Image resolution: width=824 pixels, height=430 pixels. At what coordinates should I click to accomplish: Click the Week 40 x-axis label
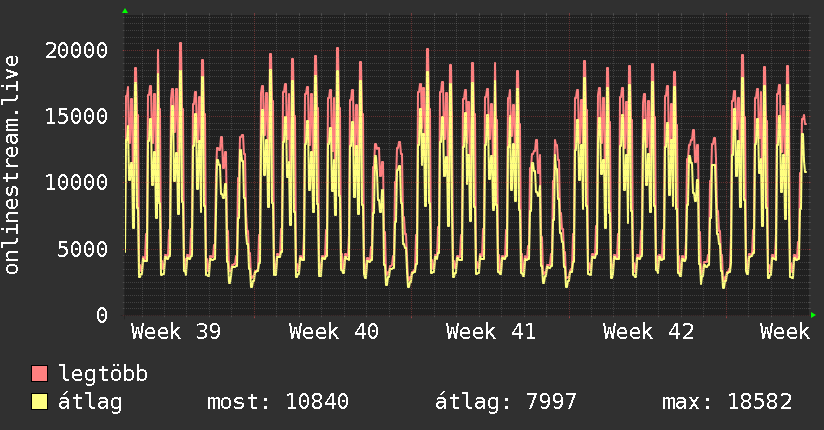point(334,332)
